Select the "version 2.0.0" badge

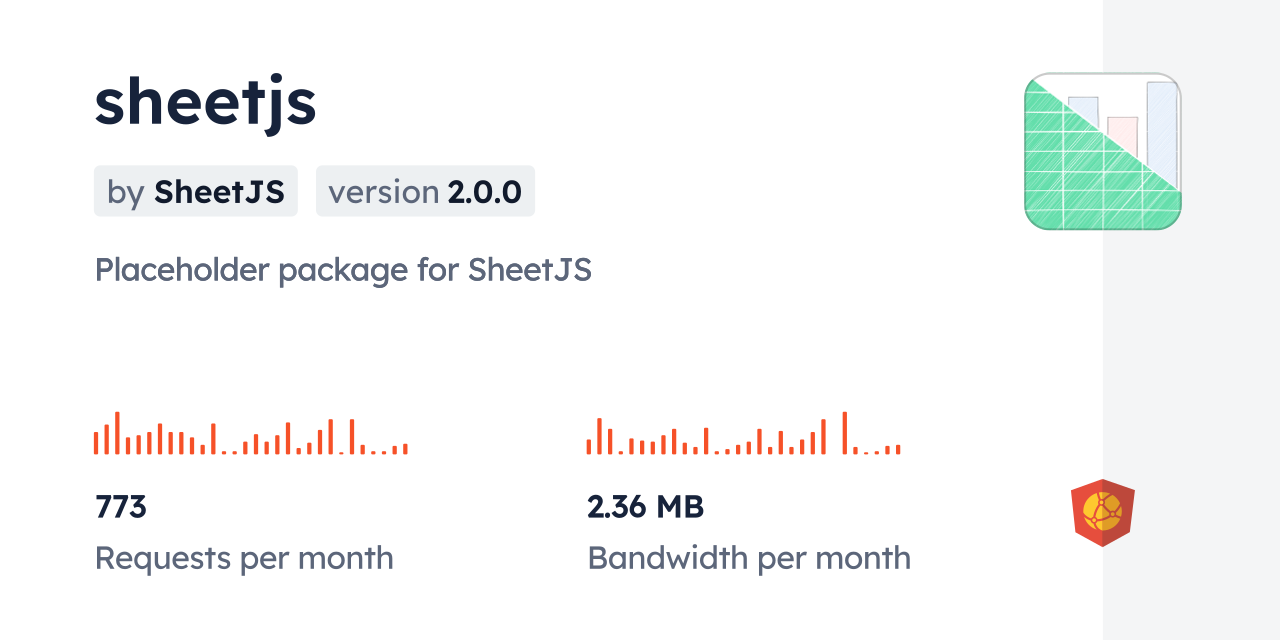tap(425, 191)
